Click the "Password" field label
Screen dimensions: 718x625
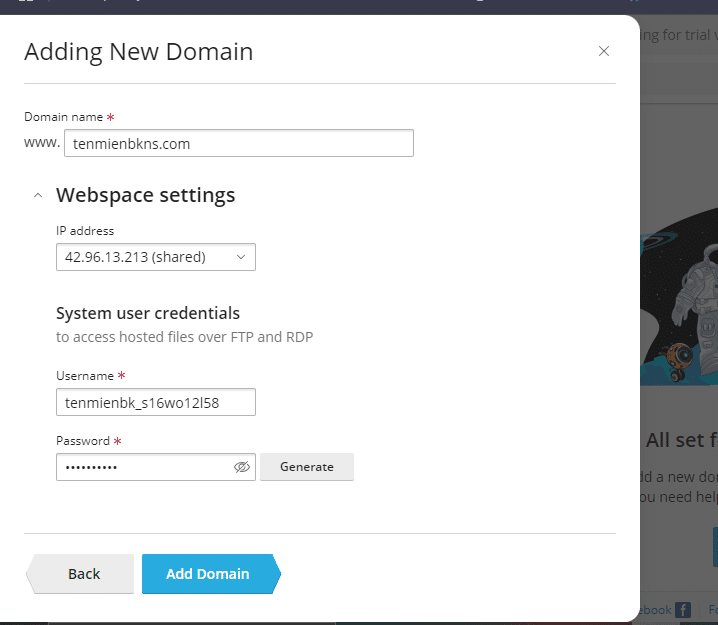pyautogui.click(x=84, y=441)
